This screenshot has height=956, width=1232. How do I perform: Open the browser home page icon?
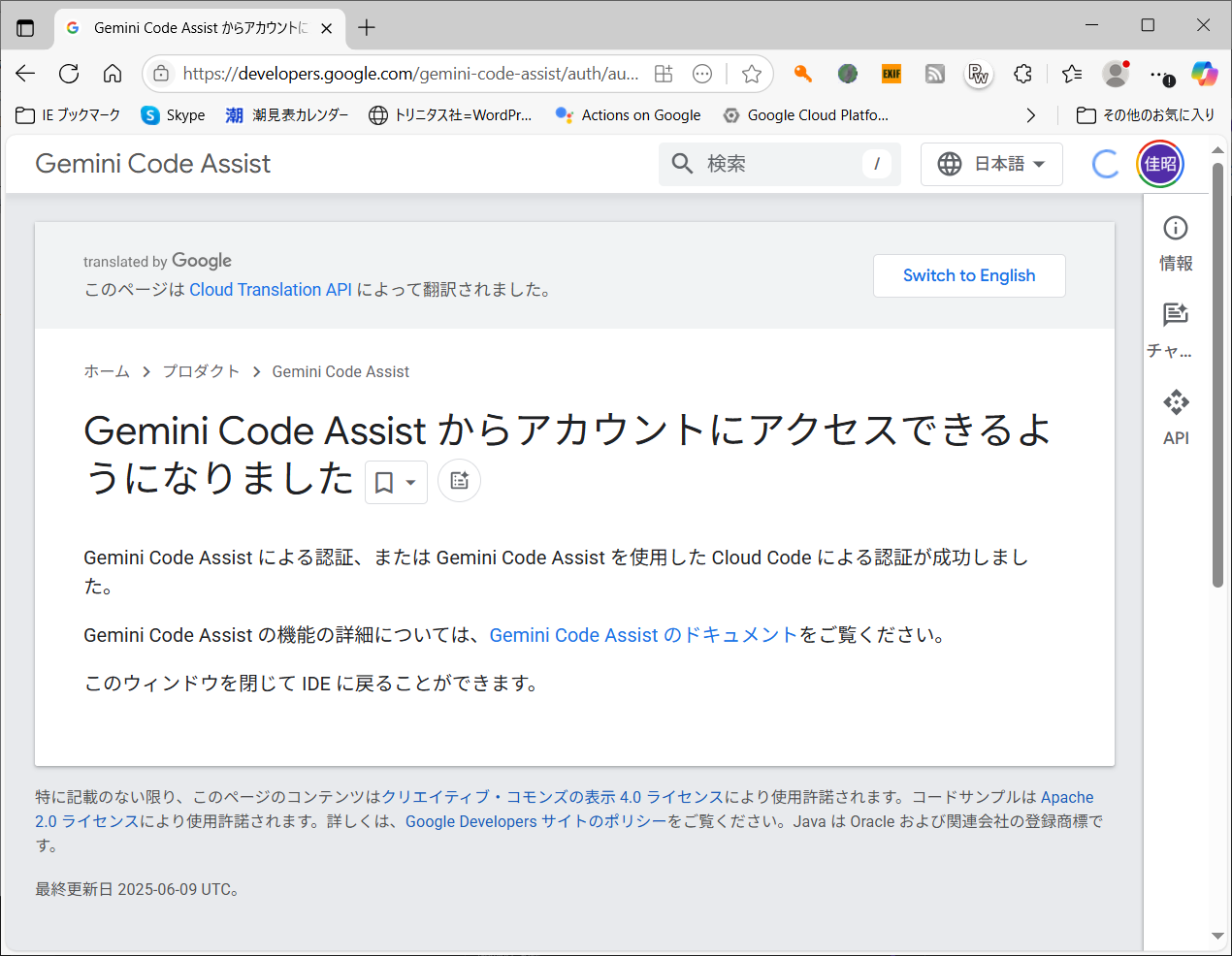click(113, 74)
